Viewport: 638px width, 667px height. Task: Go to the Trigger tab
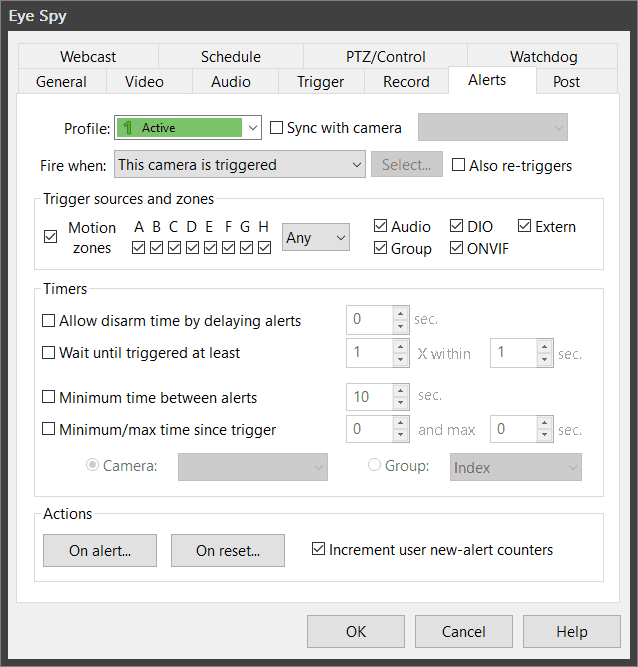point(321,81)
